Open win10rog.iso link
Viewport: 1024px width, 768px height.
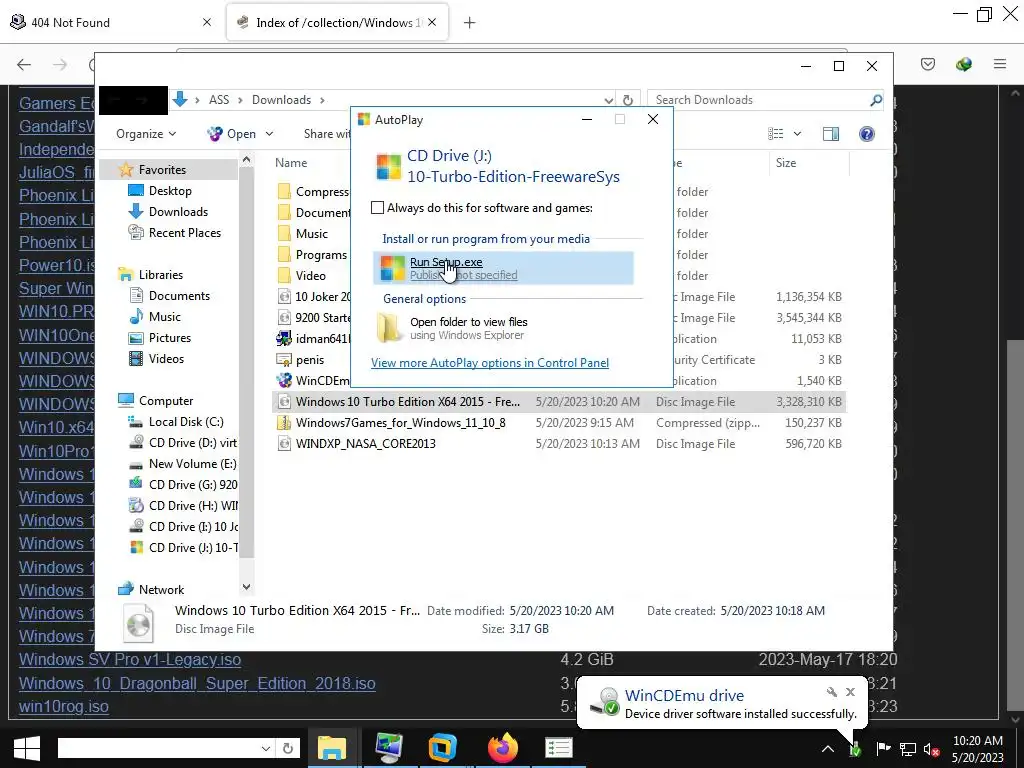[x=63, y=706]
